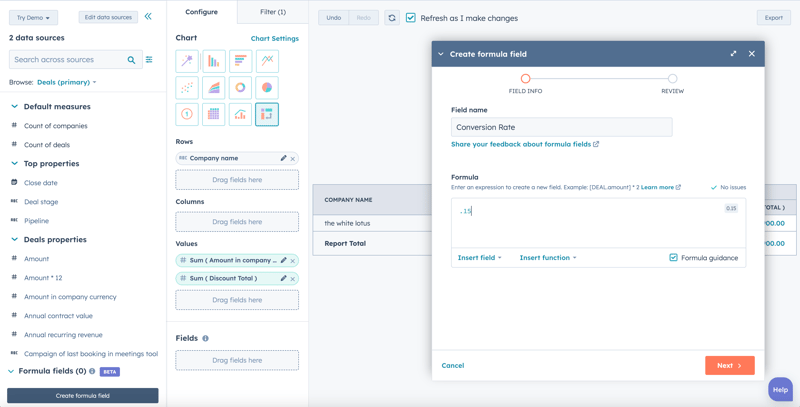Click the refresh icon in toolbar
Viewport: 800px width, 407px height.
[392, 18]
